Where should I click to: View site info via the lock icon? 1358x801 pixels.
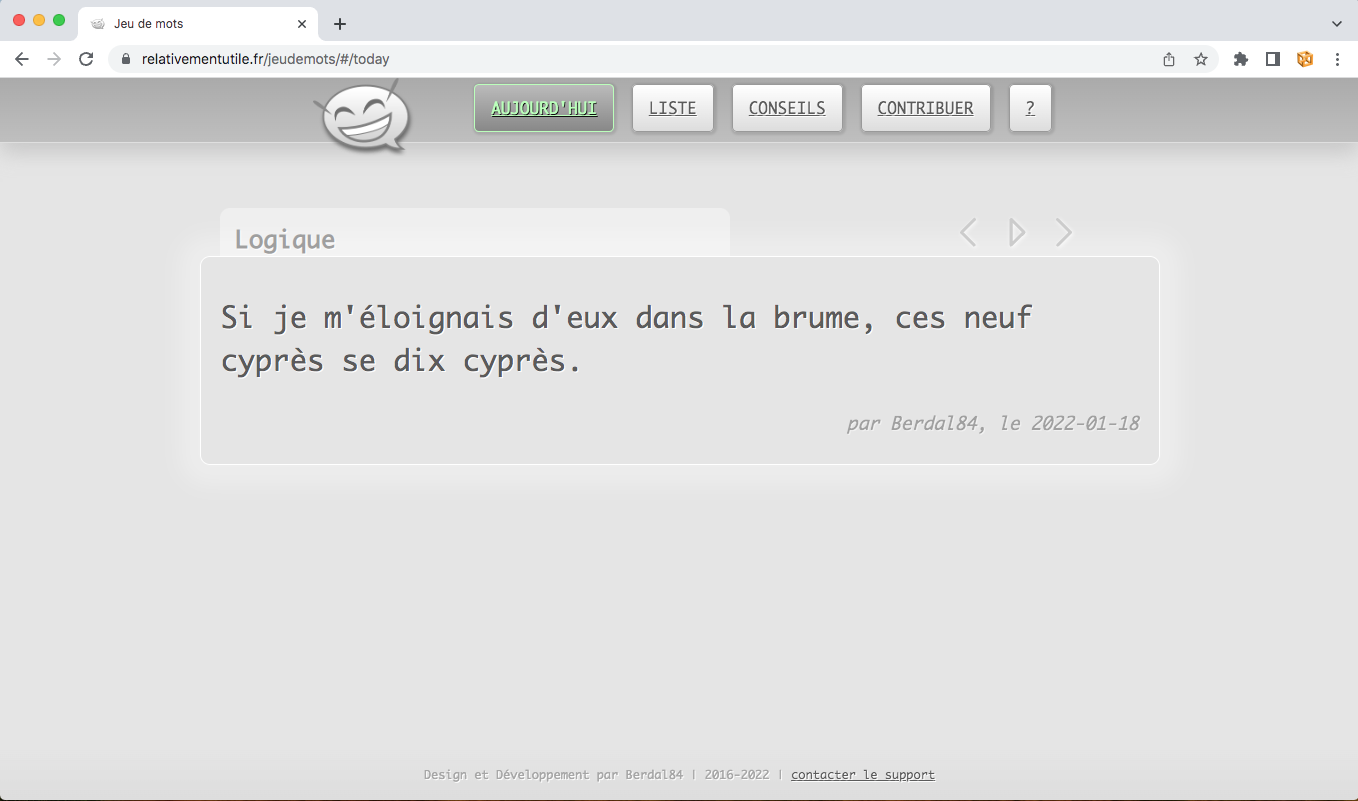[126, 59]
